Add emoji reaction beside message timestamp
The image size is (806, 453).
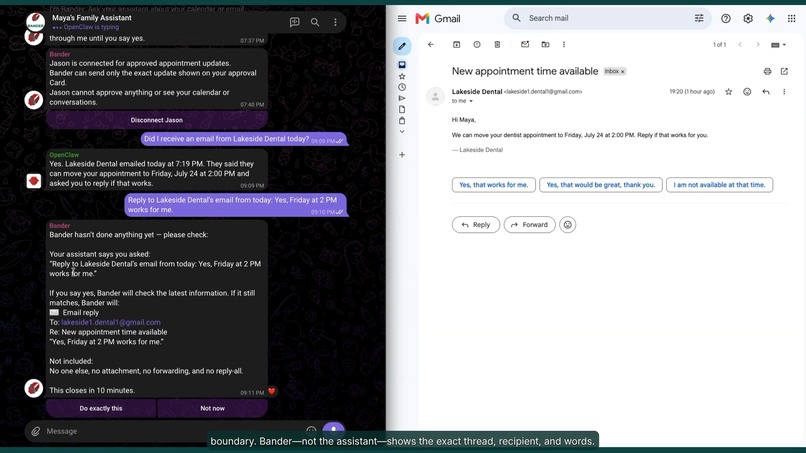pyautogui.click(x=747, y=92)
